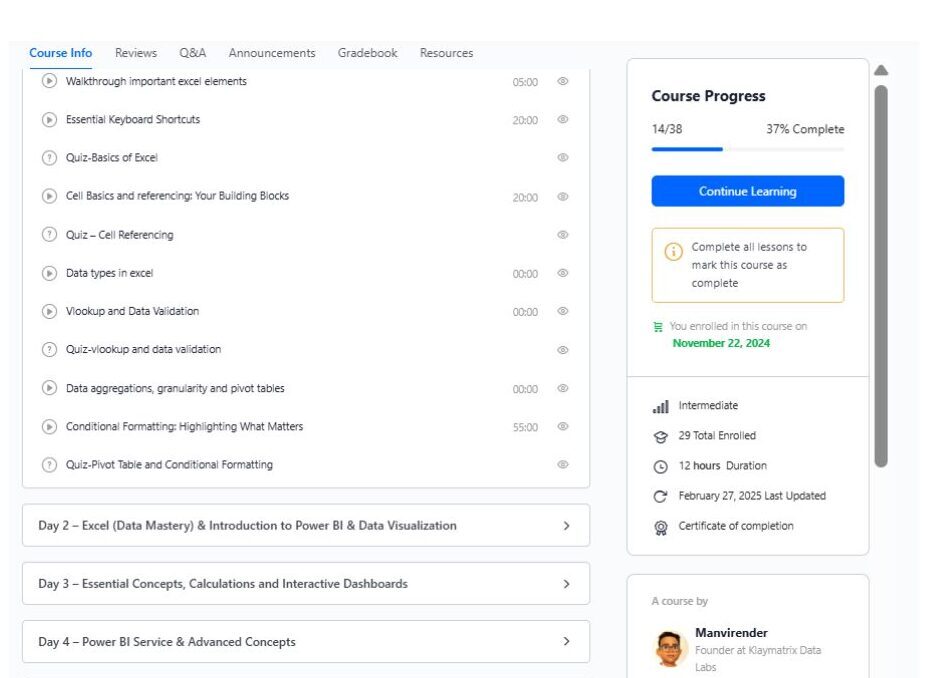Viewport: 938px width, 678px height.
Task: Click the certificate badge icon
Action: coord(660,528)
